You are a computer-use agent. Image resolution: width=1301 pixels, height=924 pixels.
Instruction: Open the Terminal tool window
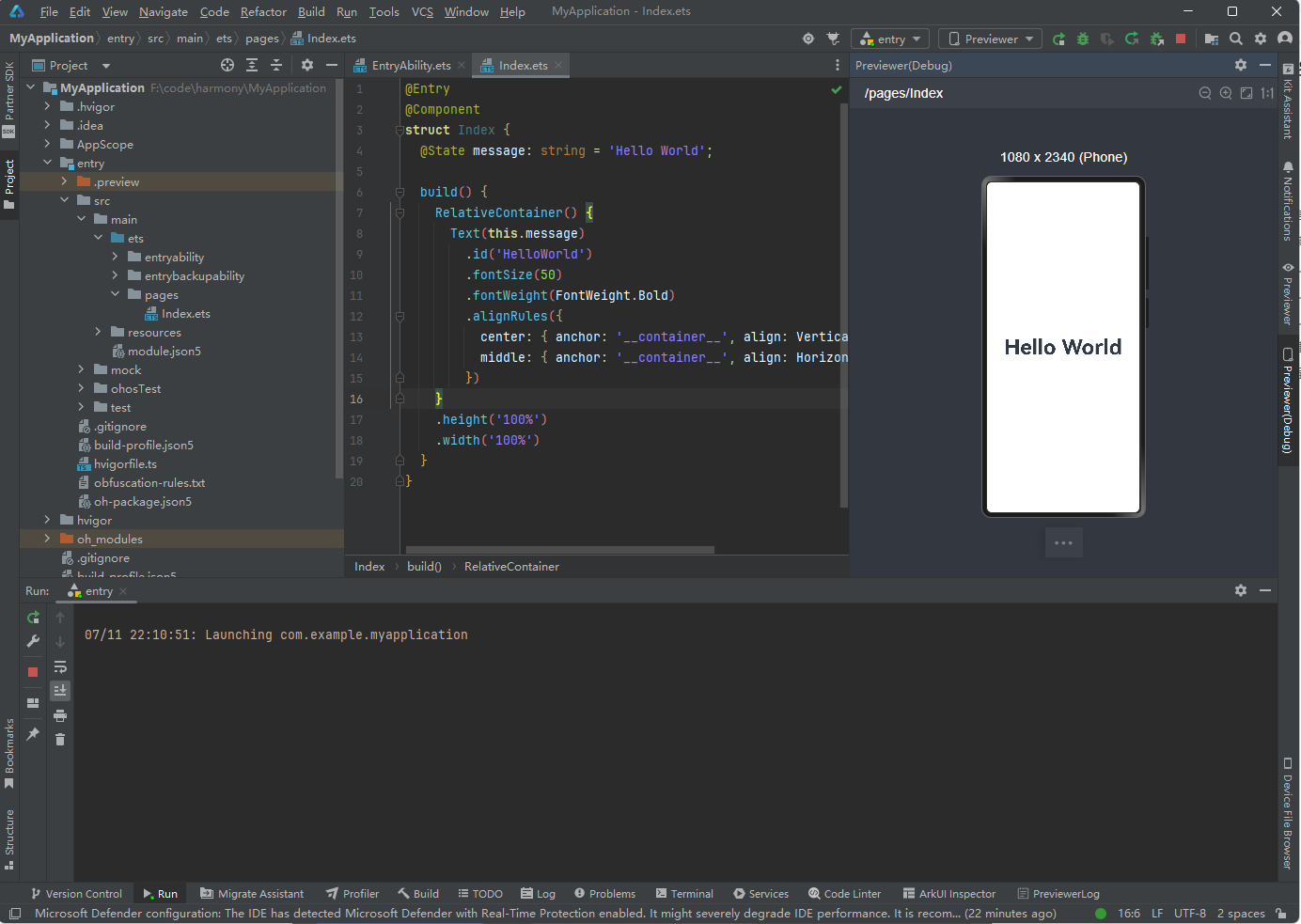click(x=684, y=894)
